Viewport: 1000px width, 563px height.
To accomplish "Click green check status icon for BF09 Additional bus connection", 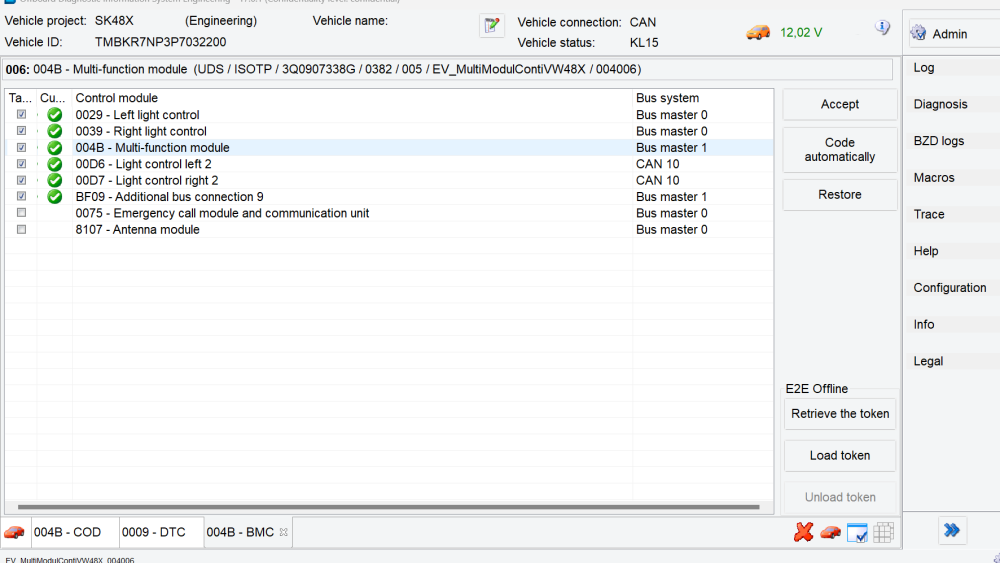I will [55, 197].
